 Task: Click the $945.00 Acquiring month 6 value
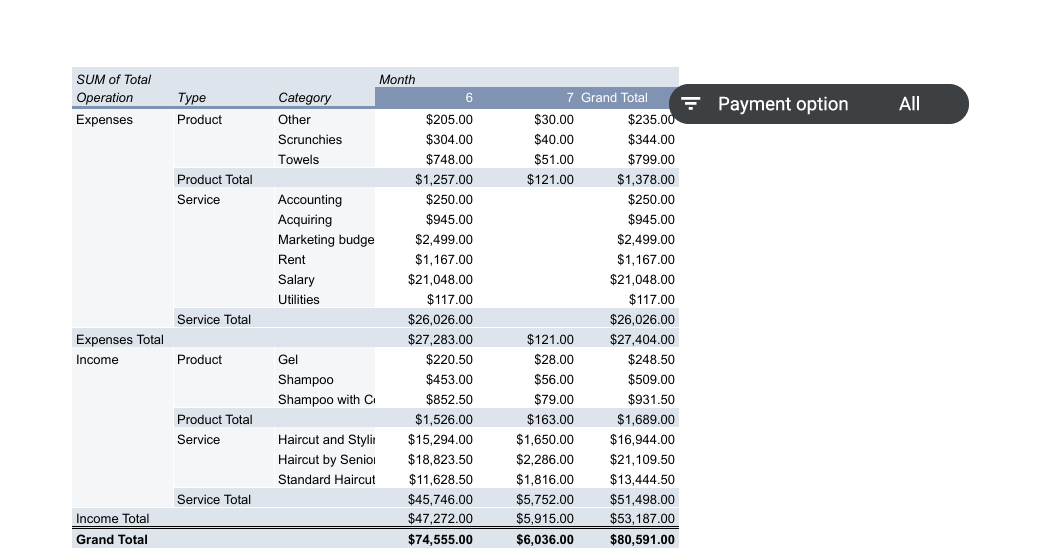[449, 219]
